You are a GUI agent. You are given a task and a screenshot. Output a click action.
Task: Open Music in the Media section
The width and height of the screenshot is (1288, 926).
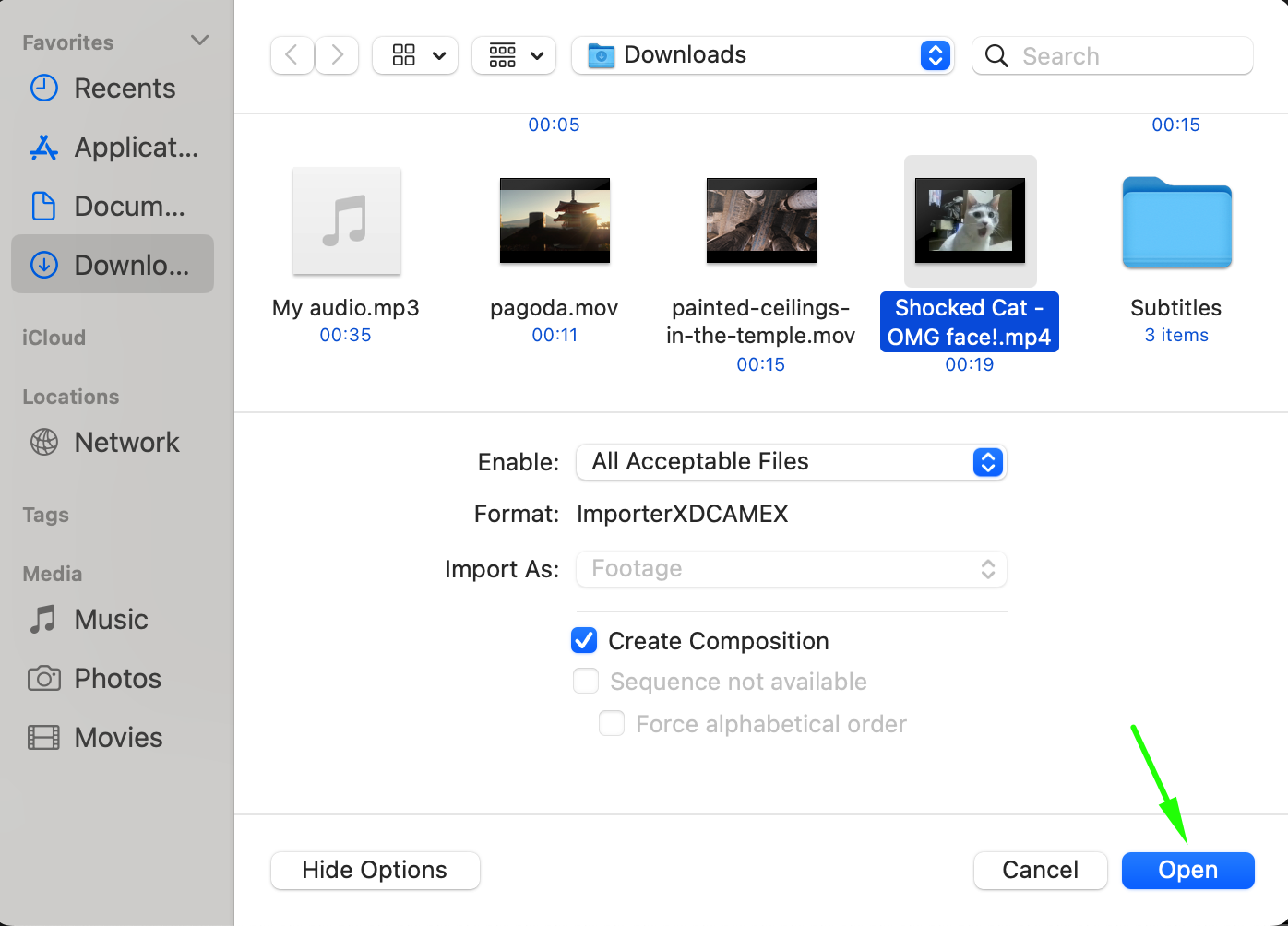click(113, 620)
